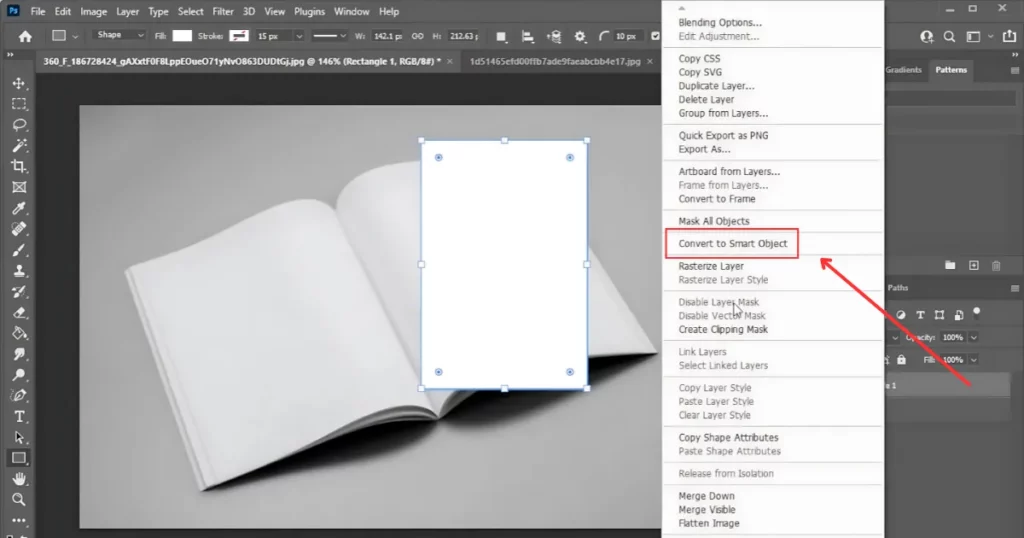Toggle Lock All for the layer
Screen dimensions: 1024x538
901,360
